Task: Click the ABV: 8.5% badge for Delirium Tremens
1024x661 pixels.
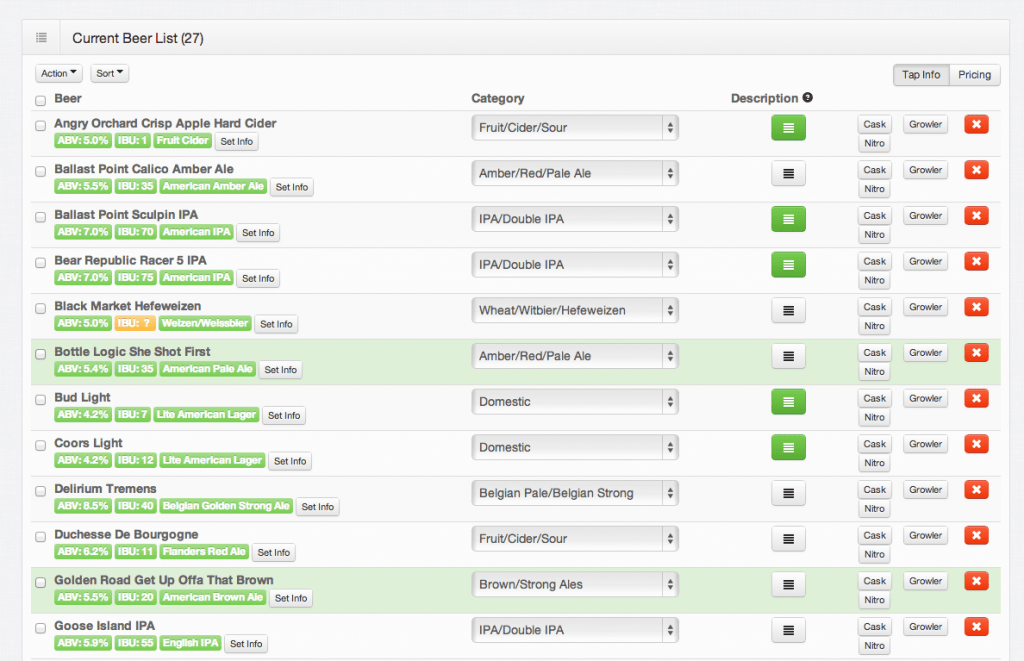Action: [x=82, y=506]
